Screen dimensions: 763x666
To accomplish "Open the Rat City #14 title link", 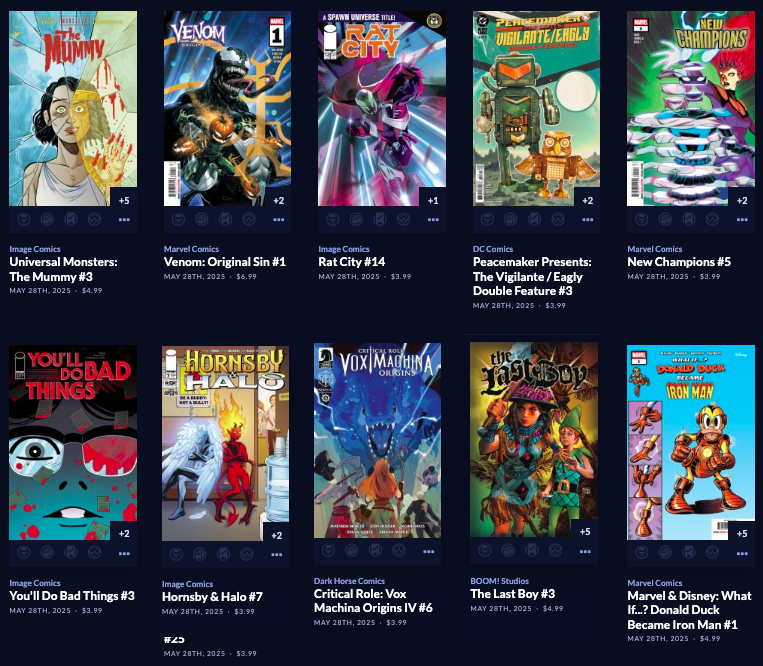I will 351,262.
